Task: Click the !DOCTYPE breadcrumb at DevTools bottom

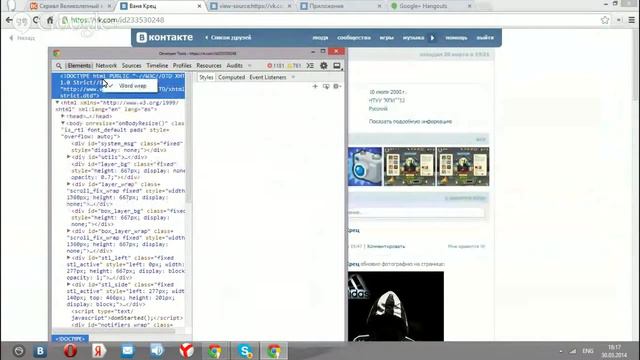Action: (70, 339)
